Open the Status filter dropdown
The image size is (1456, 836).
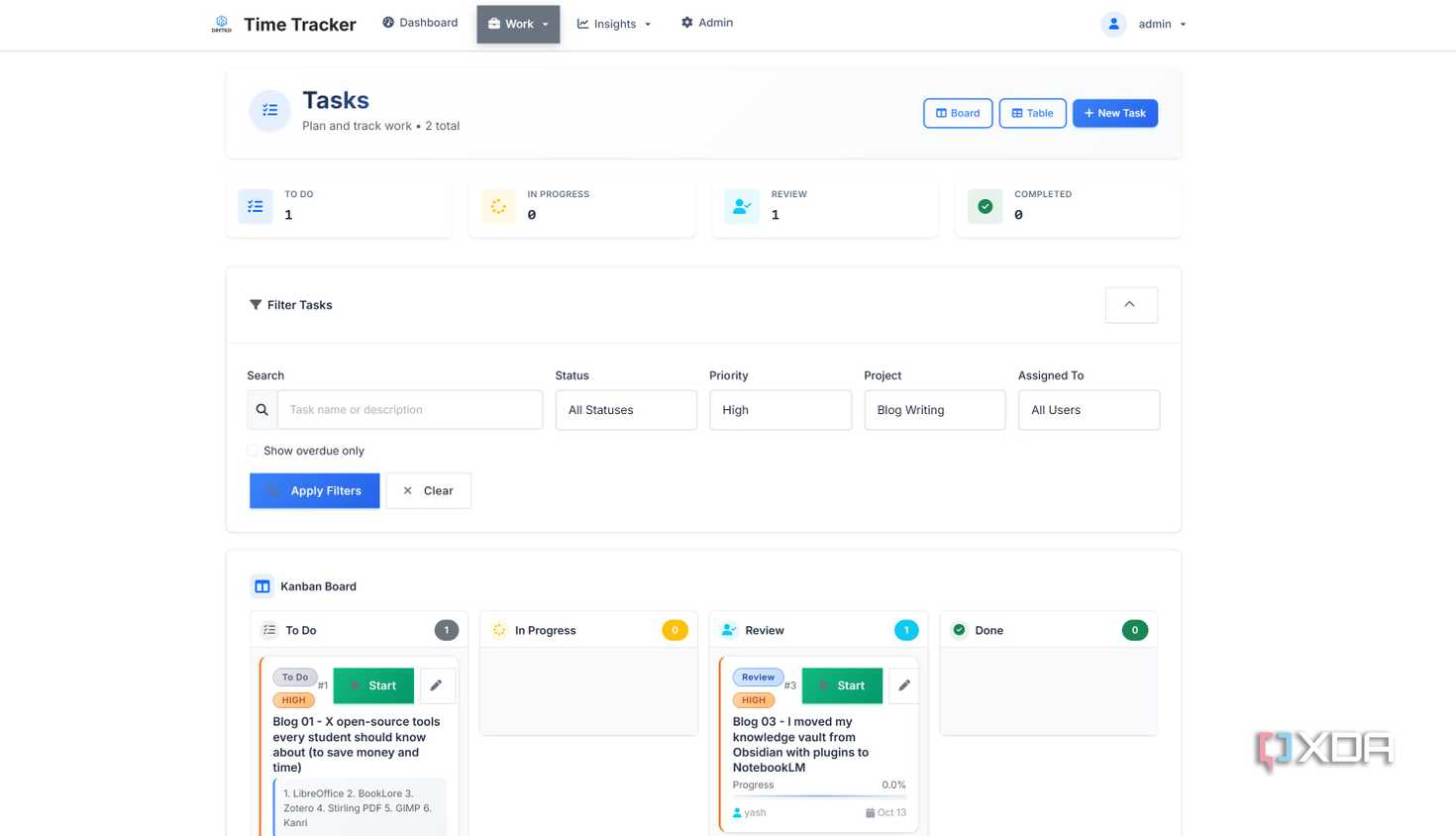point(626,410)
